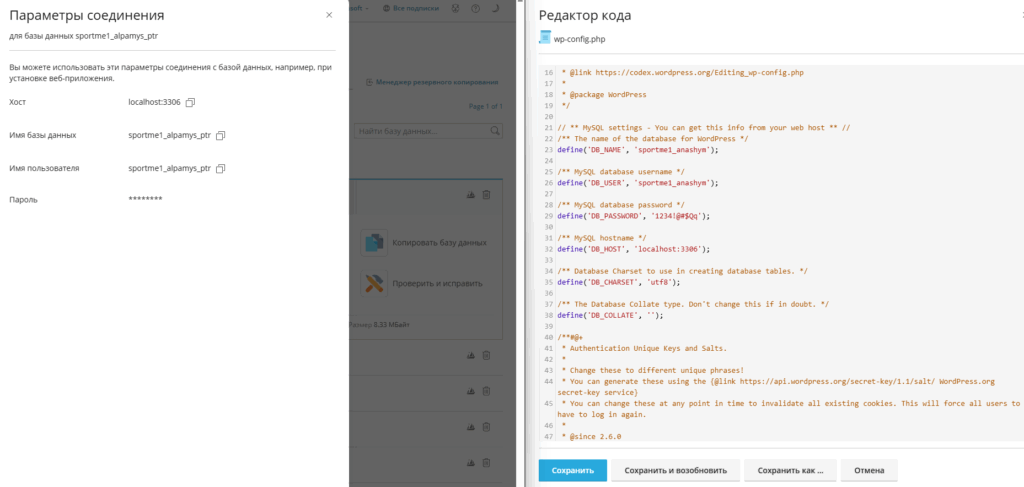Click the trash icon in the first database row

(x=486, y=195)
